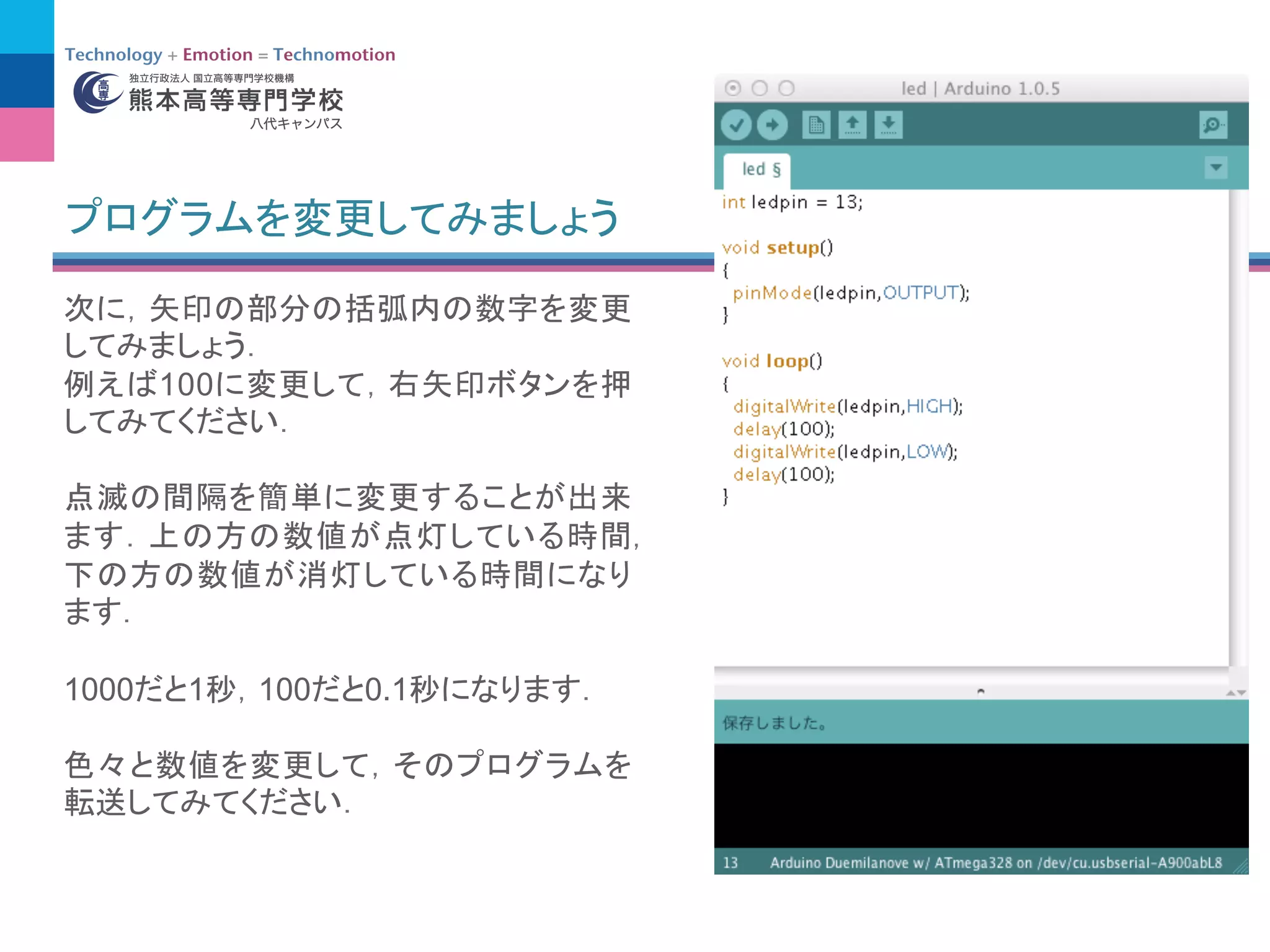The width and height of the screenshot is (1270, 952).
Task: Click the Open sketch up-arrow icon
Action: (852, 125)
